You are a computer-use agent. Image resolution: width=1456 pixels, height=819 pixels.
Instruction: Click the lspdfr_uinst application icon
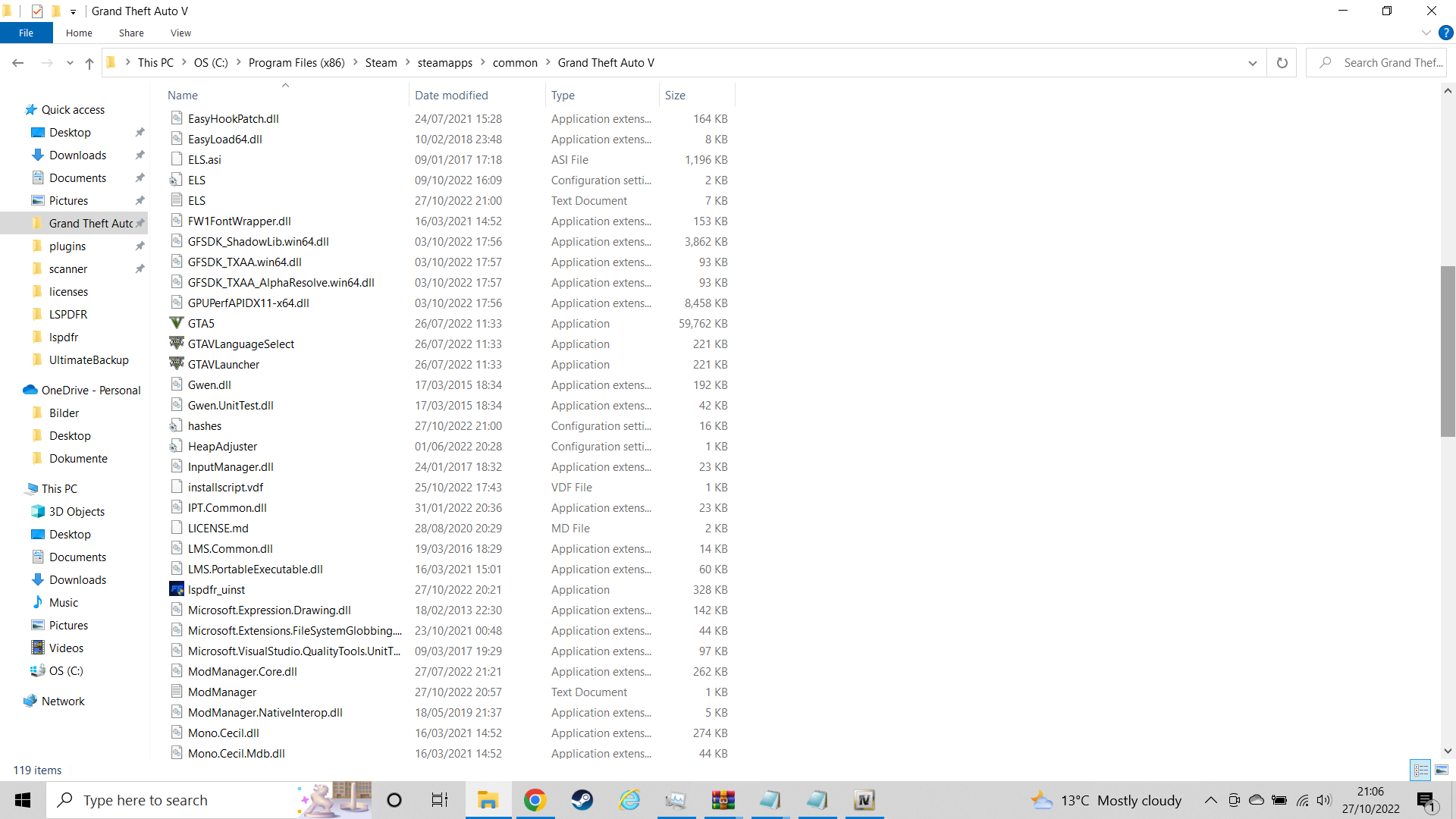(177, 589)
